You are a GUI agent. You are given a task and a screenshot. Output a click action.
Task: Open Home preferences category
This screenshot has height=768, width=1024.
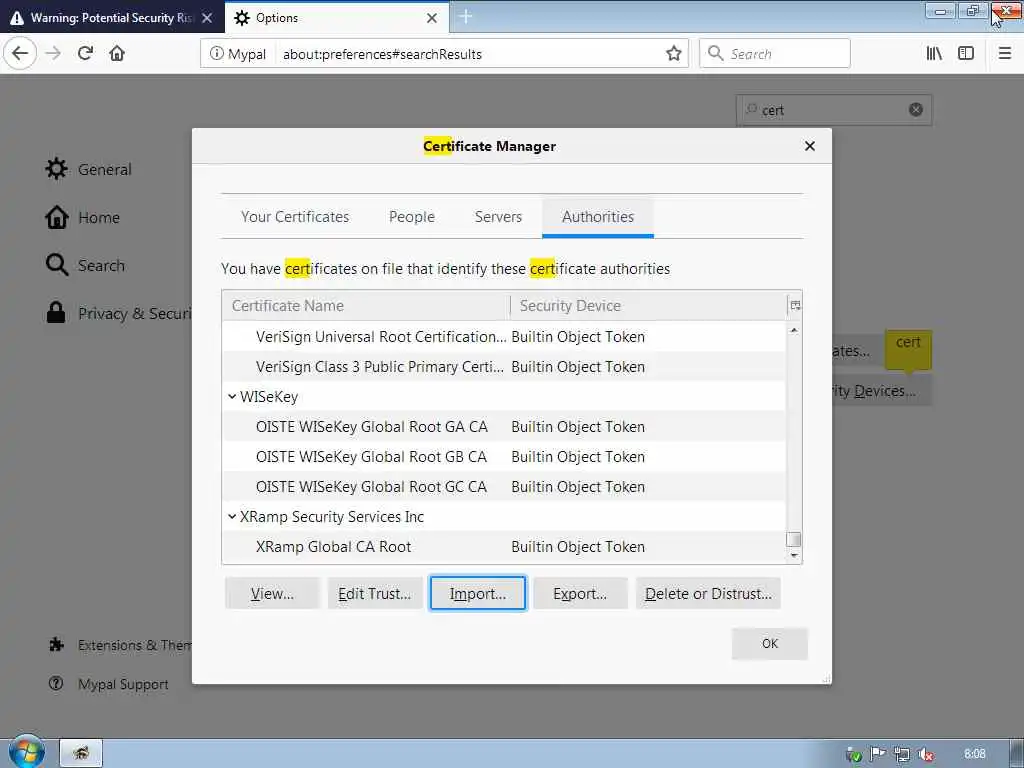coord(82,217)
